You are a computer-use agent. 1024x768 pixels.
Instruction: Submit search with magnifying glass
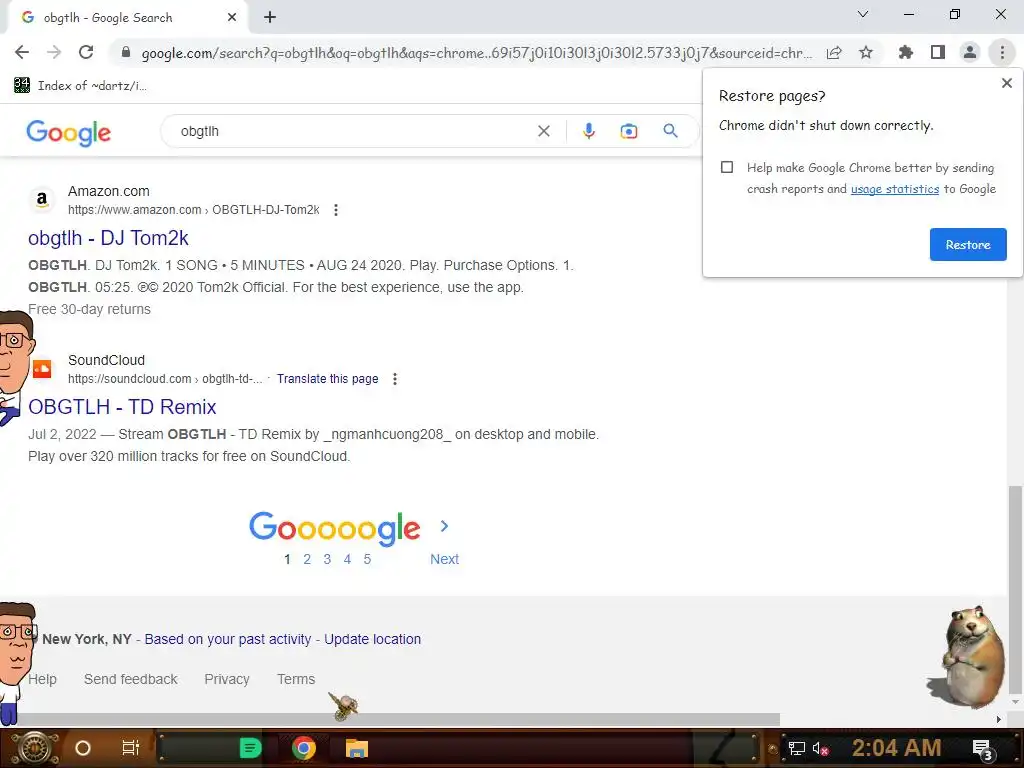point(670,131)
